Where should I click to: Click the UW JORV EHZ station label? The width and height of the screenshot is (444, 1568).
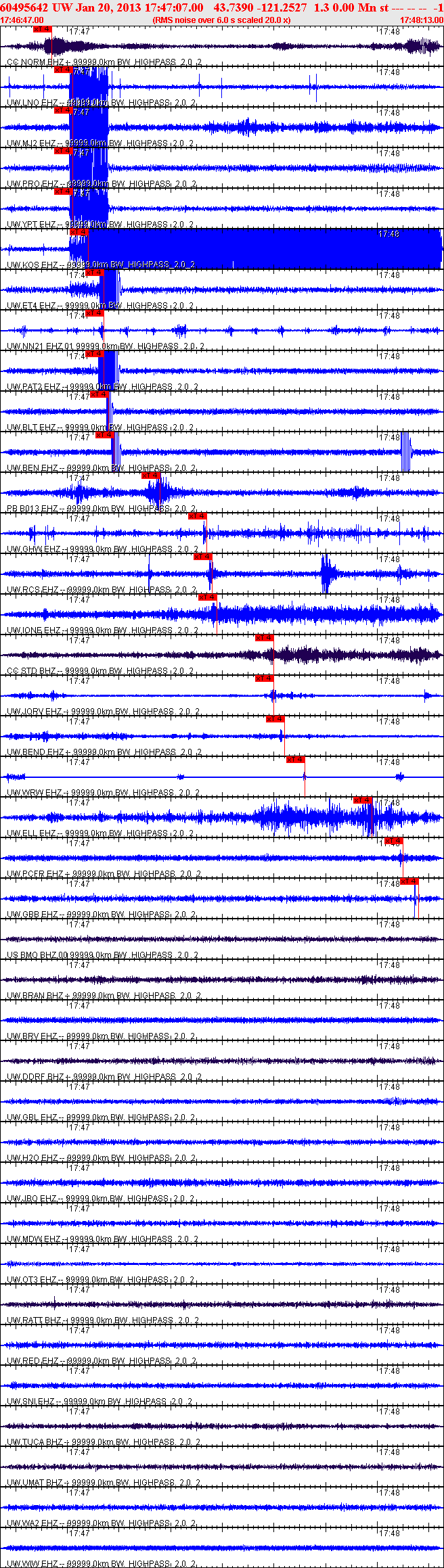click(x=104, y=712)
